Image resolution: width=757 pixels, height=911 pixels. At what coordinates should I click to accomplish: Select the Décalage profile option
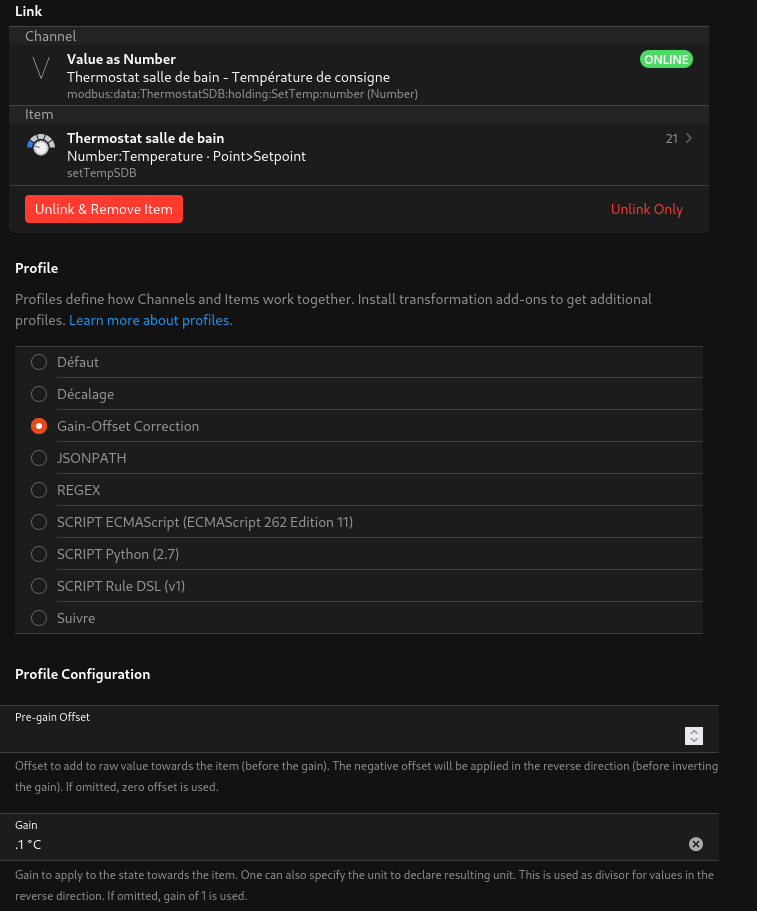click(39, 394)
